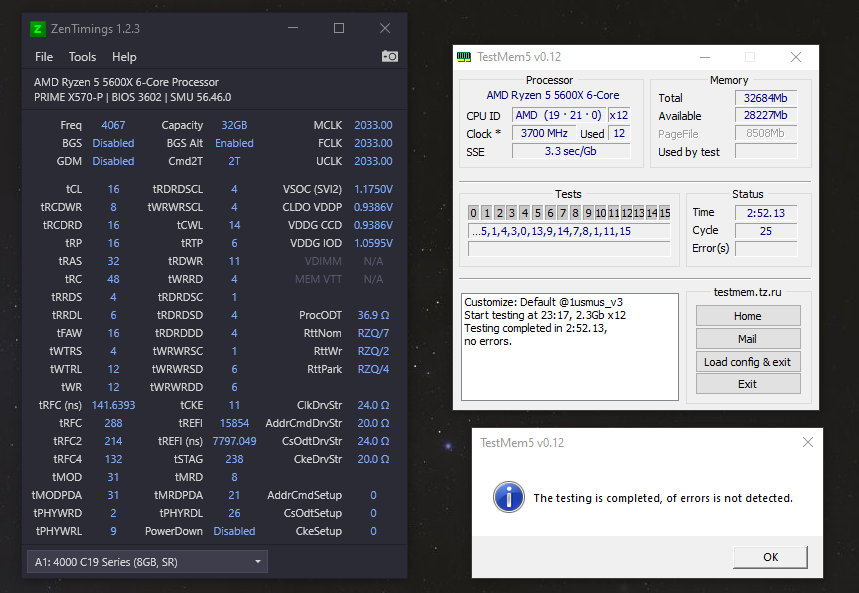
Task: Select test box number 10 in TestMem5
Action: click(x=600, y=213)
